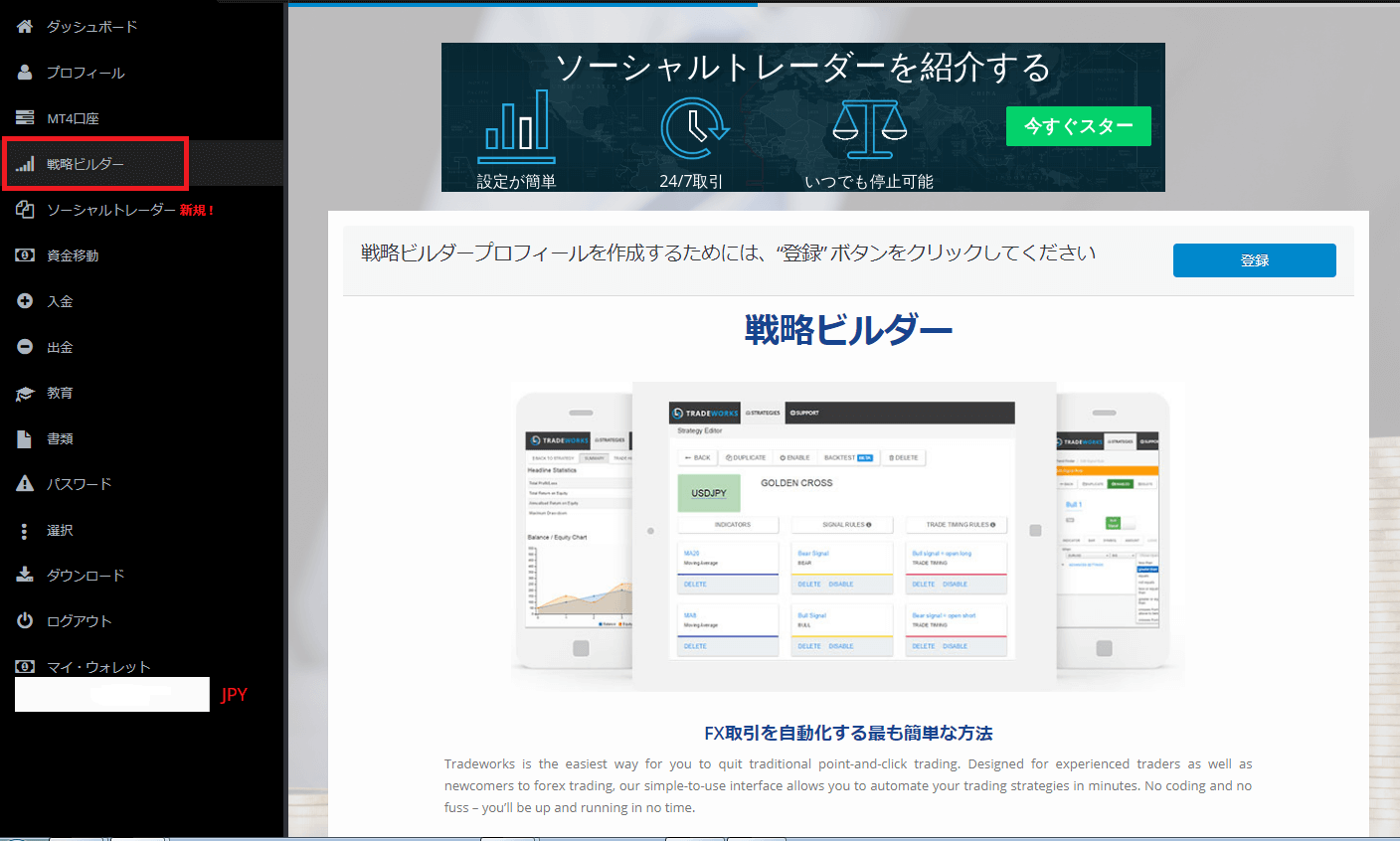Image resolution: width=1400 pixels, height=841 pixels.
Task: Click the left phone mockup image
Action: tap(574, 531)
